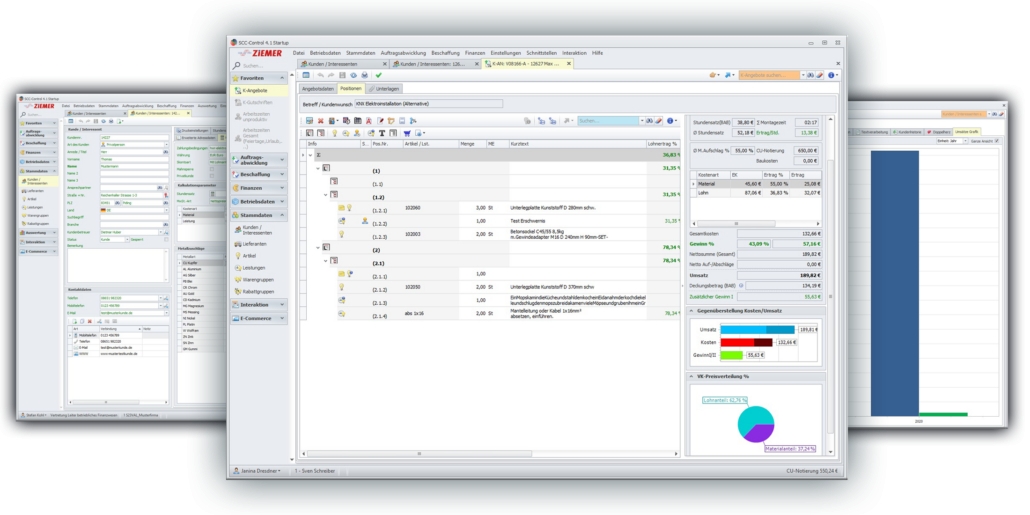
Task: Expand the E-Commerce sidebar group
Action: point(282,319)
